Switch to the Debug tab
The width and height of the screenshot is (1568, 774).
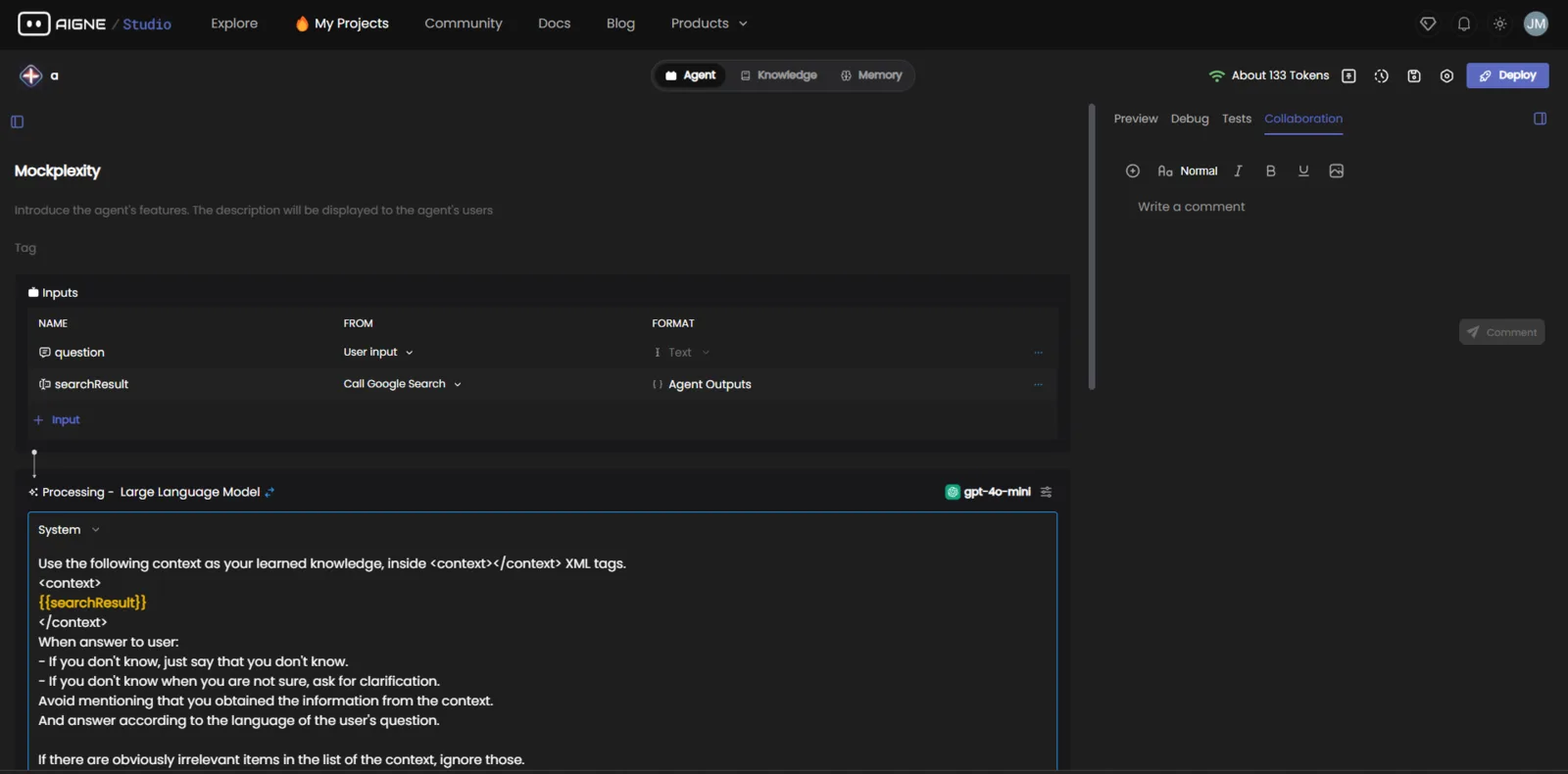coord(1190,119)
